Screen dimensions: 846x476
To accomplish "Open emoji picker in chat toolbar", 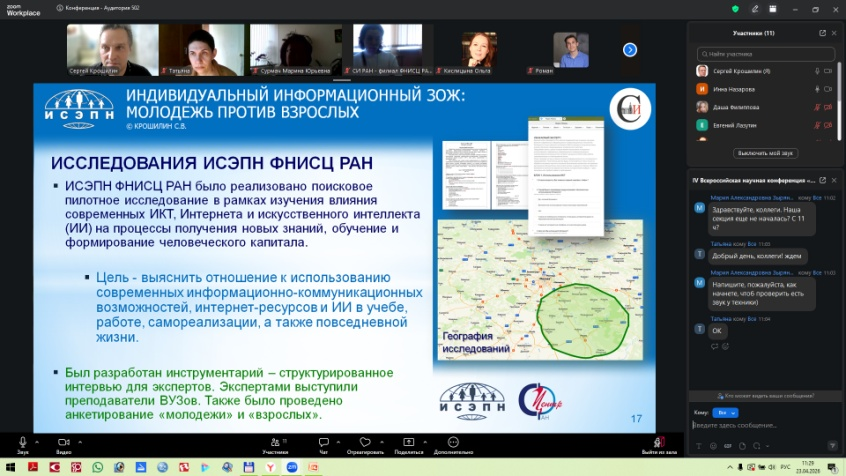I will click(x=713, y=446).
